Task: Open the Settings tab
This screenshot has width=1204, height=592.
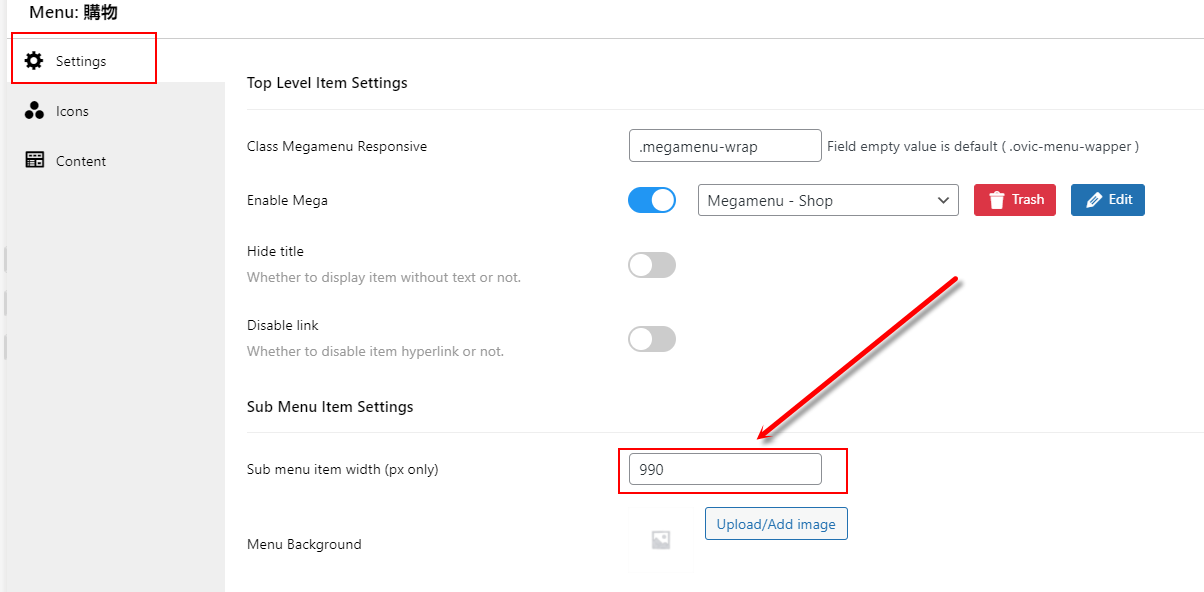Action: click(x=84, y=61)
